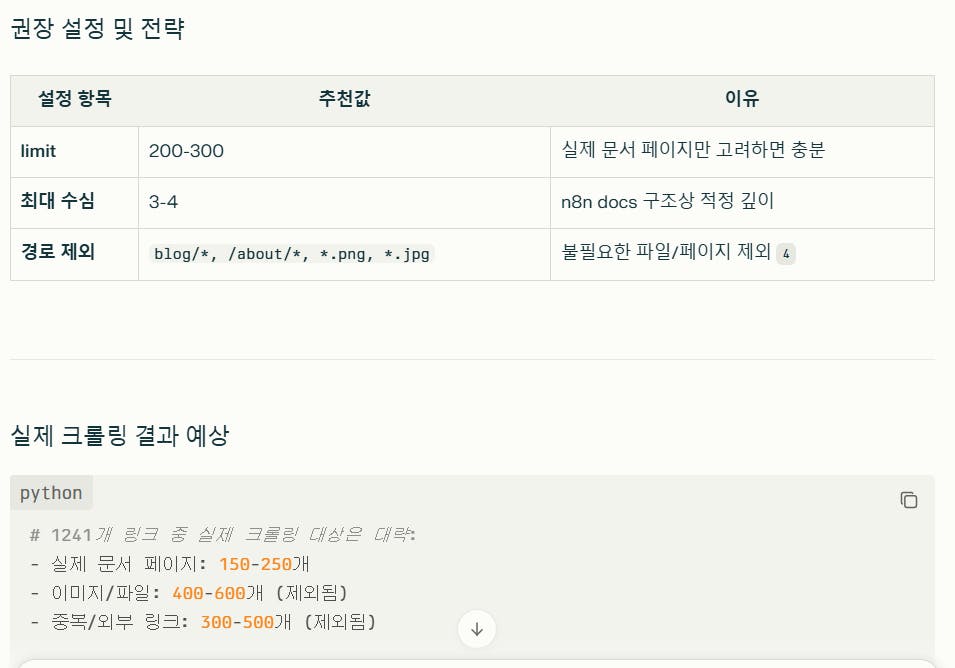Click the 설정 항목 column header

click(73, 100)
